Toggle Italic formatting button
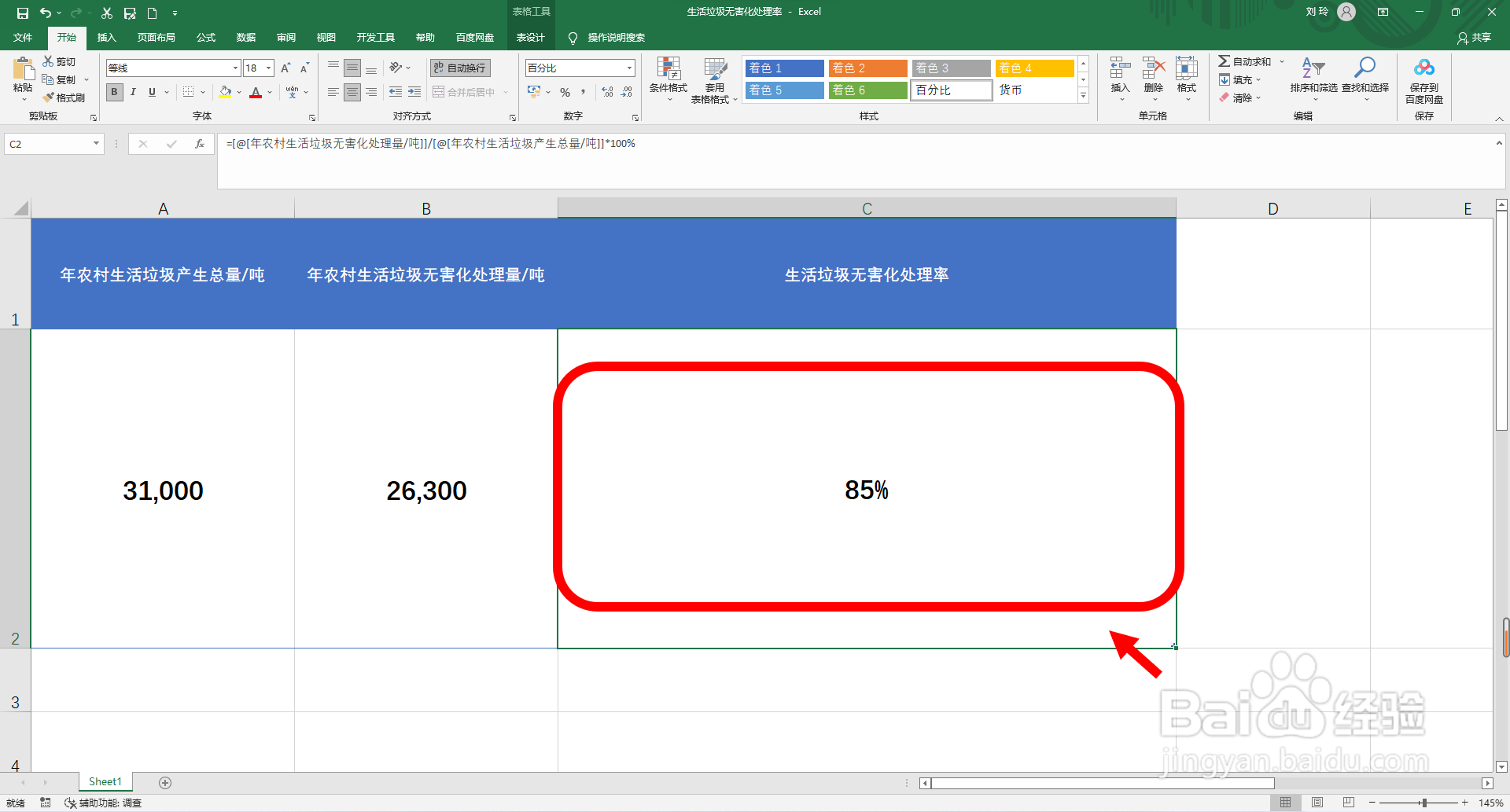 click(x=133, y=92)
